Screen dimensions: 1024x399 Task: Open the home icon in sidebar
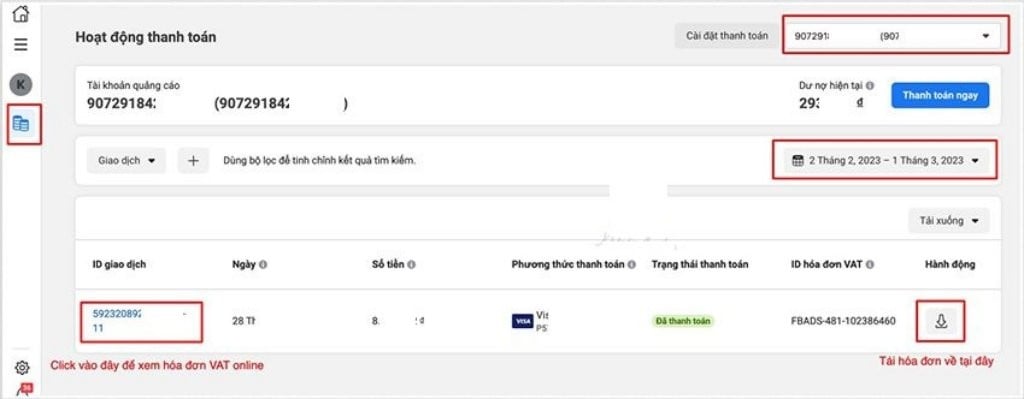click(x=21, y=14)
